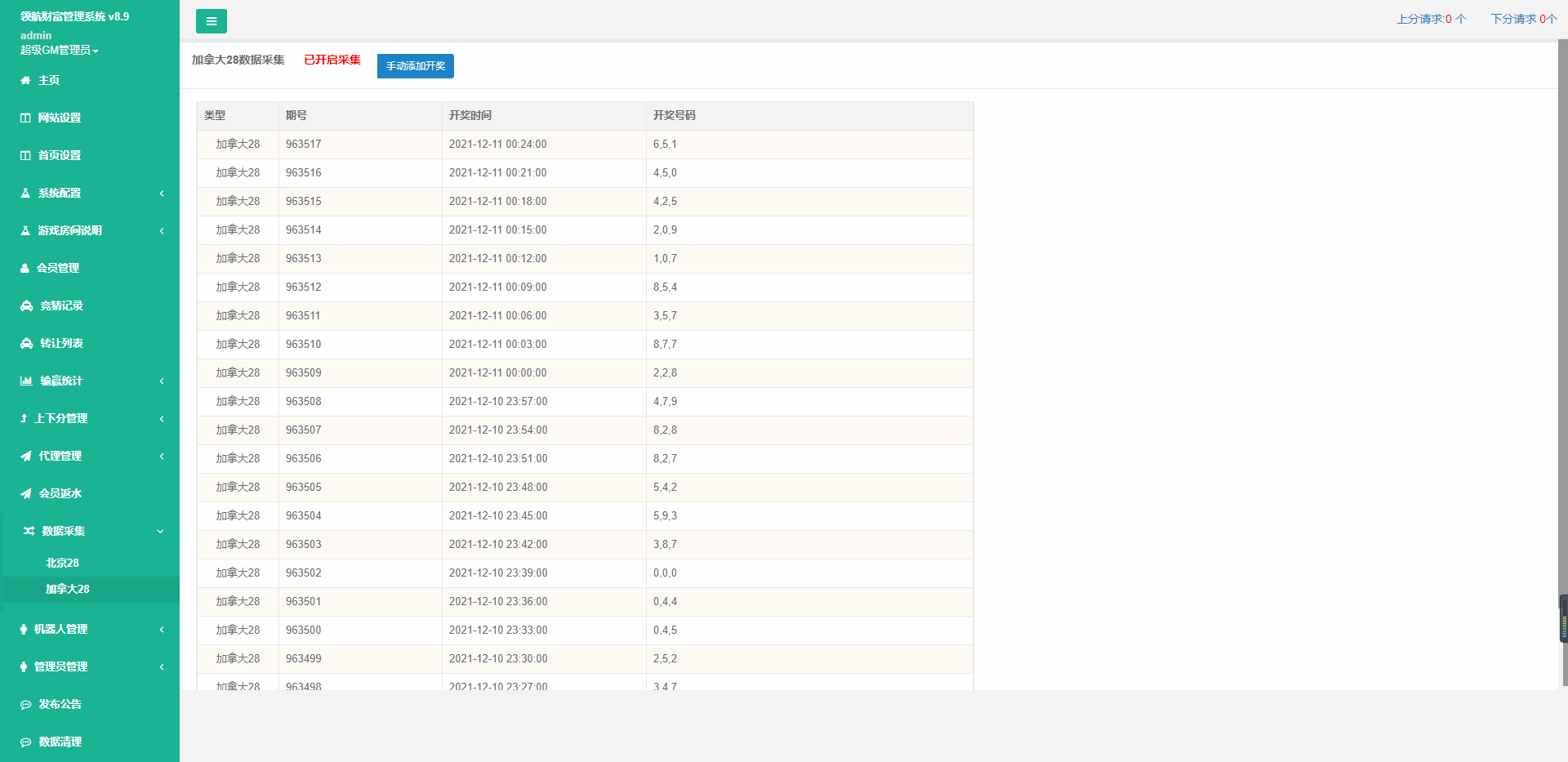The image size is (1568, 762).
Task: Click the hamburger menu toggle button
Action: 212,21
